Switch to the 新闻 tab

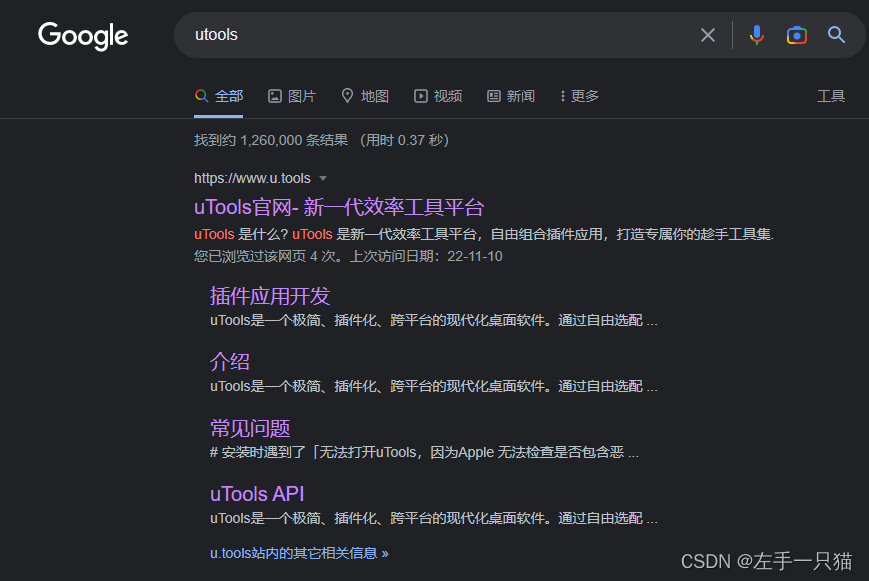pyautogui.click(x=511, y=96)
